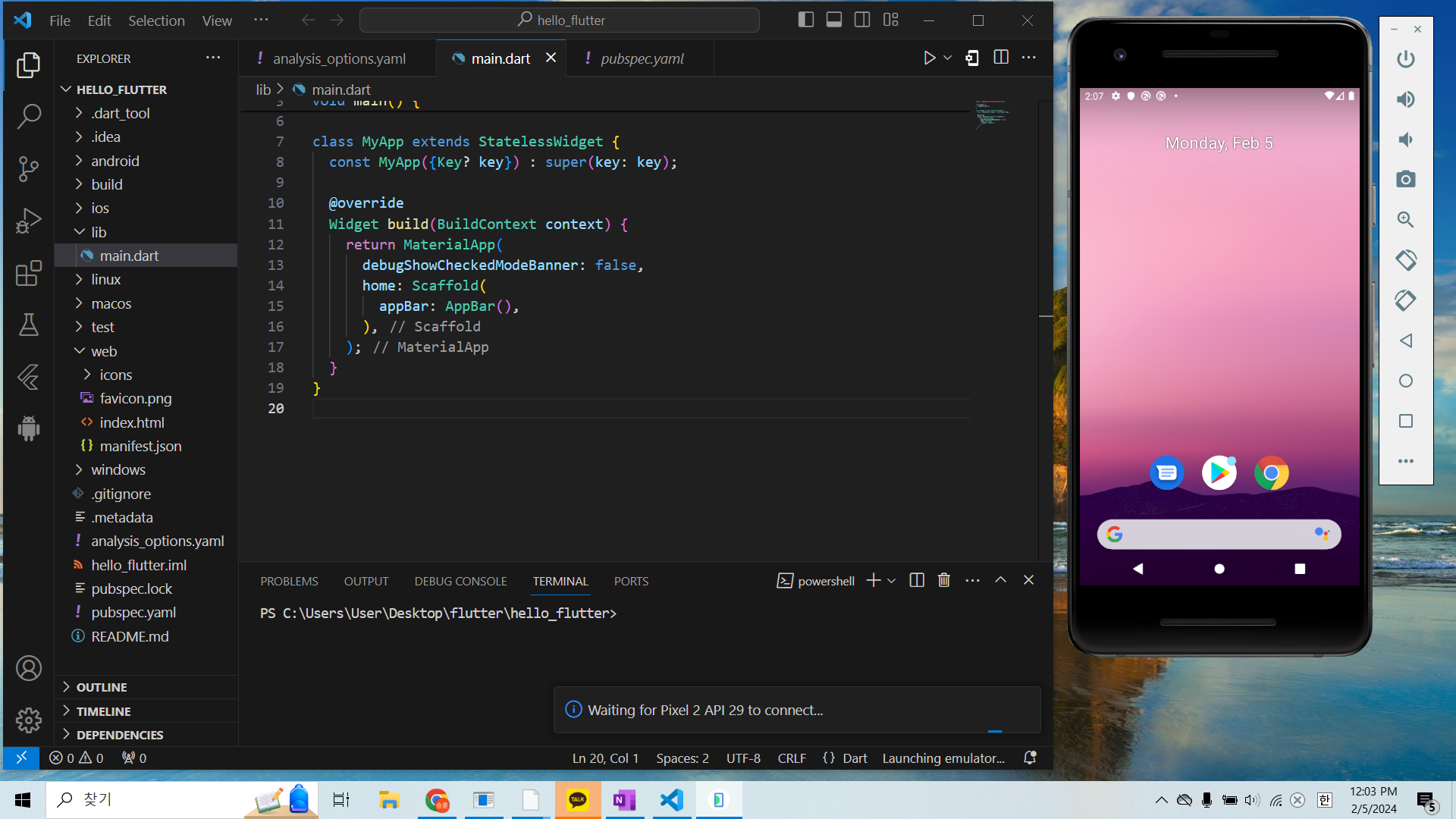Click CRLF end-of-line selector
Screen dimensions: 1456x819
(792, 758)
